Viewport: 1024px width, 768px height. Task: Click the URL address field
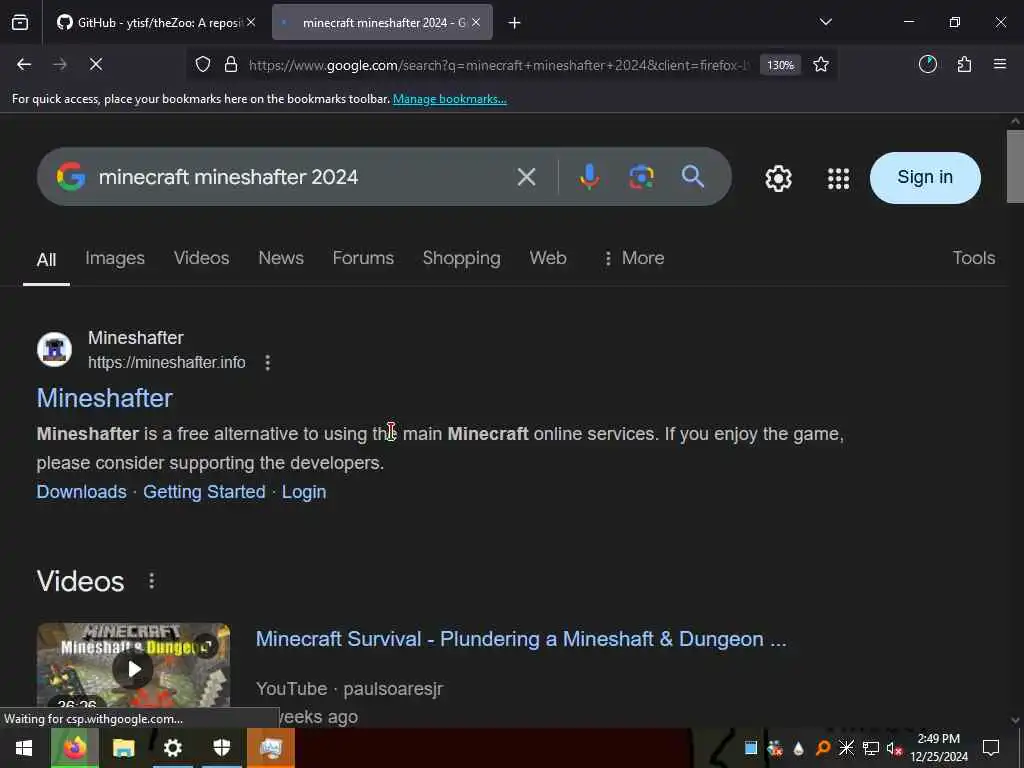coord(500,65)
